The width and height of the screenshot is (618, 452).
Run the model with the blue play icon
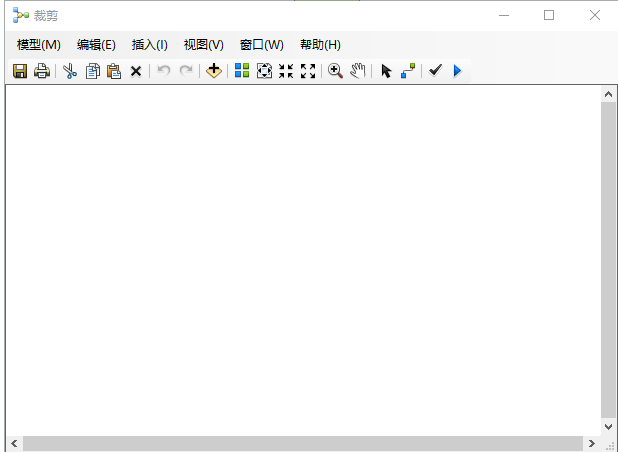[457, 71]
